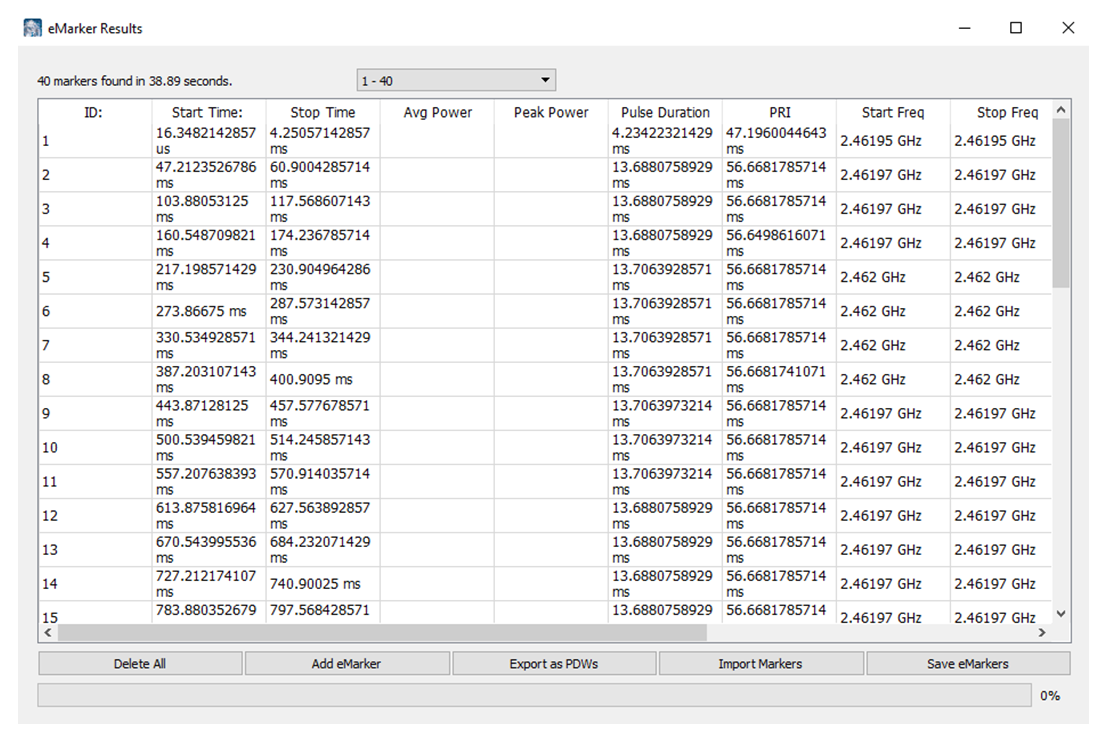Click the Avg Power column header

click(437, 113)
